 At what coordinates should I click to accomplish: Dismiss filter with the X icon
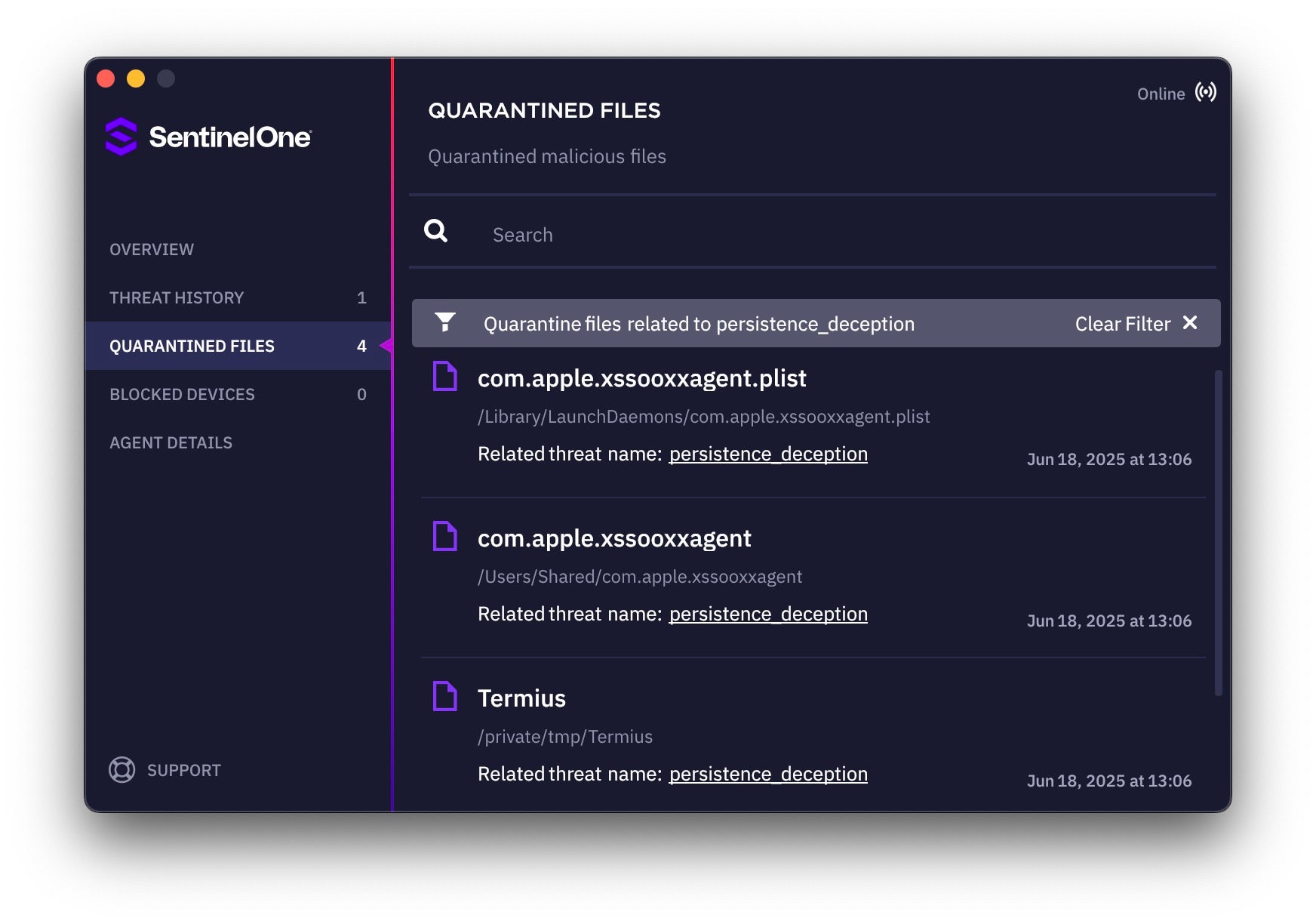click(1190, 322)
